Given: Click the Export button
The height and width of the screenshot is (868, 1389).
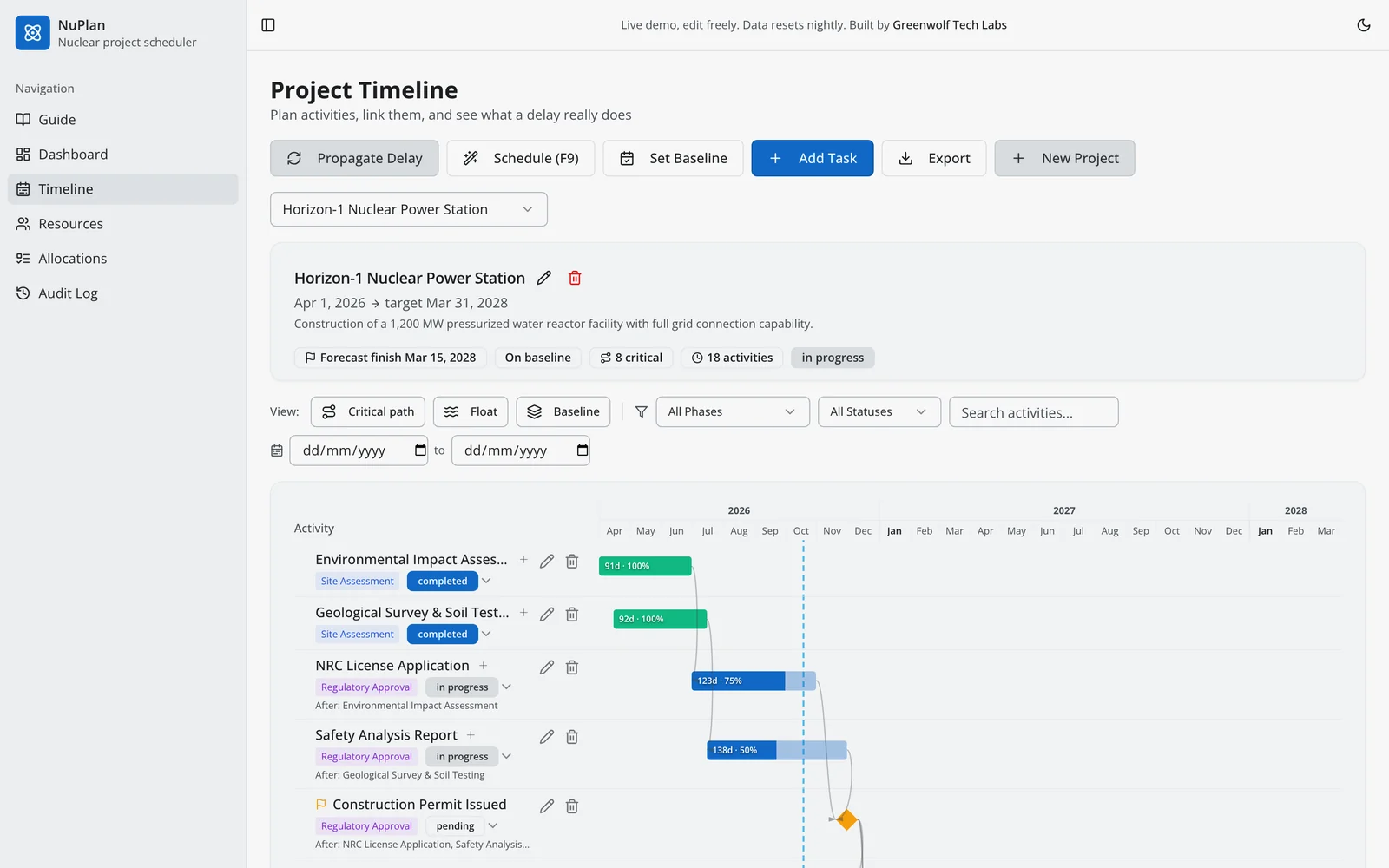Looking at the screenshot, I should 934,158.
